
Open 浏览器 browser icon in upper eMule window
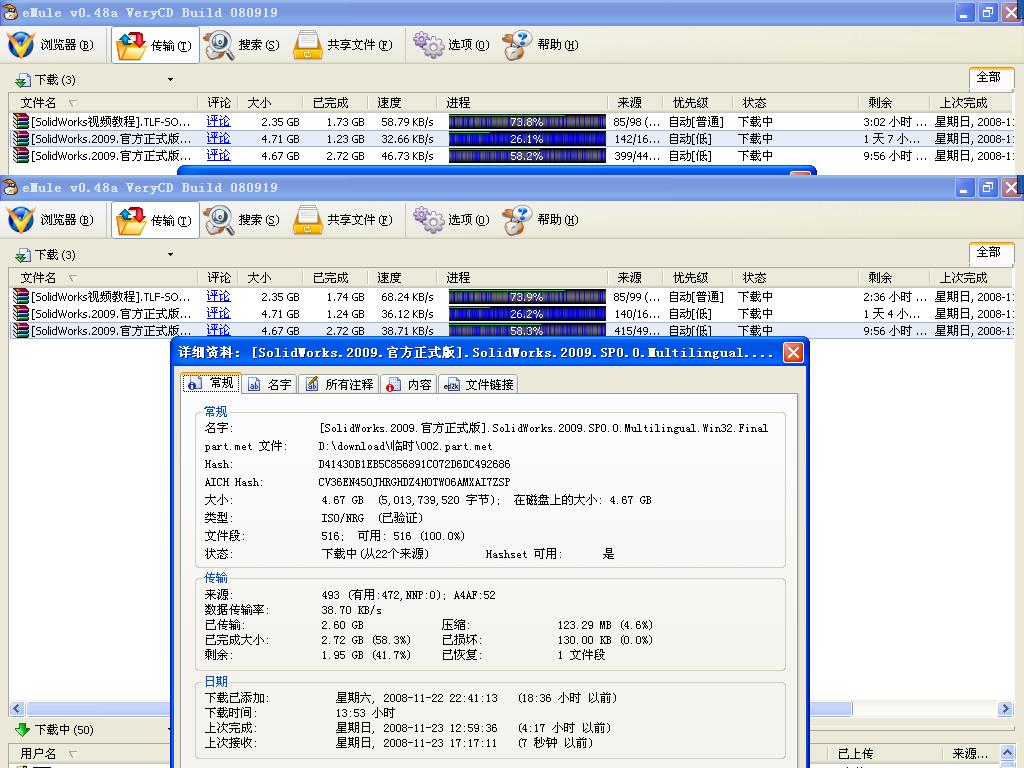(x=21, y=45)
